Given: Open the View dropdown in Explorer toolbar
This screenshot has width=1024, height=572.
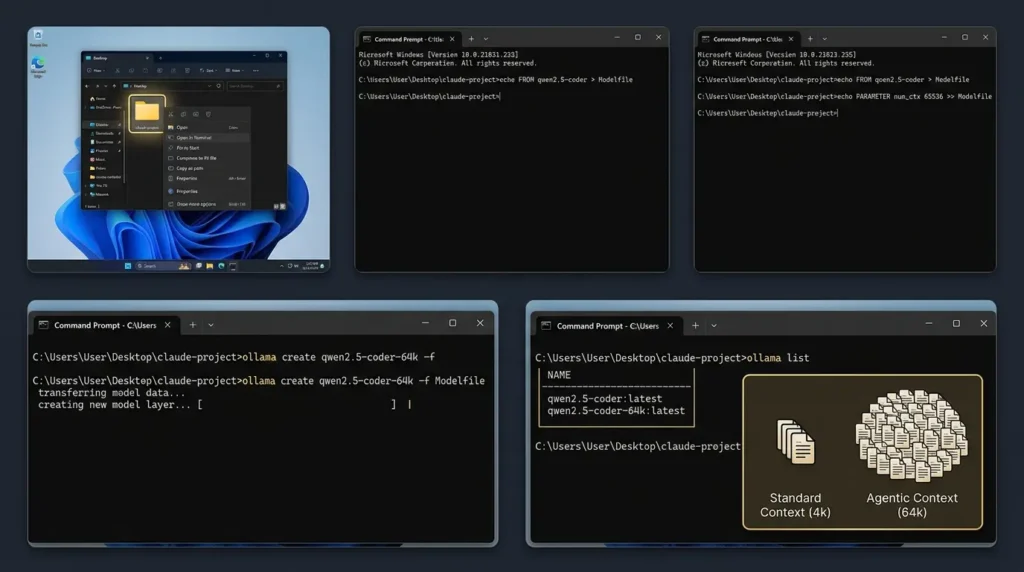Looking at the screenshot, I should point(235,71).
